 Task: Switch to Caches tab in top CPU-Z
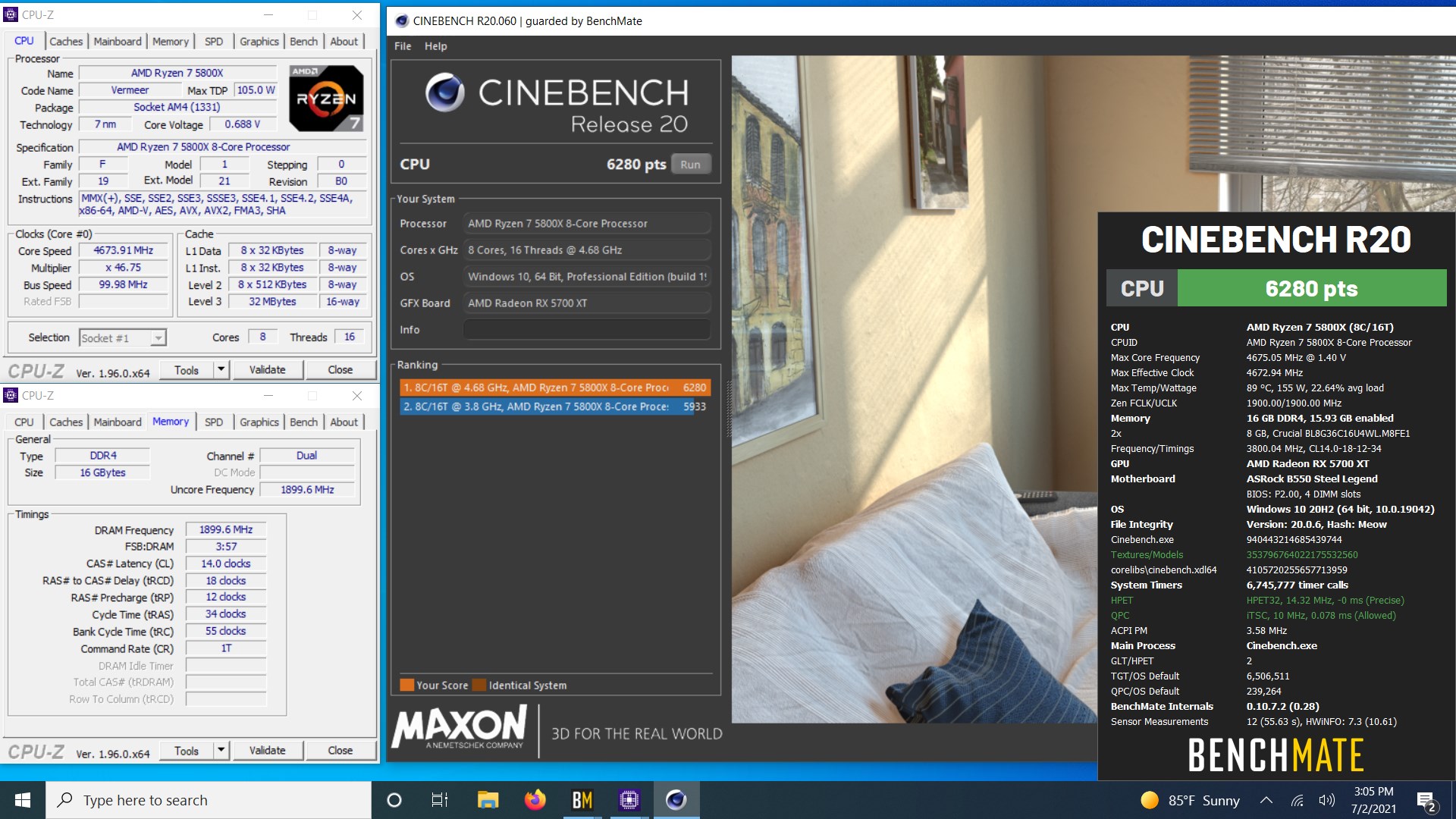[66, 41]
